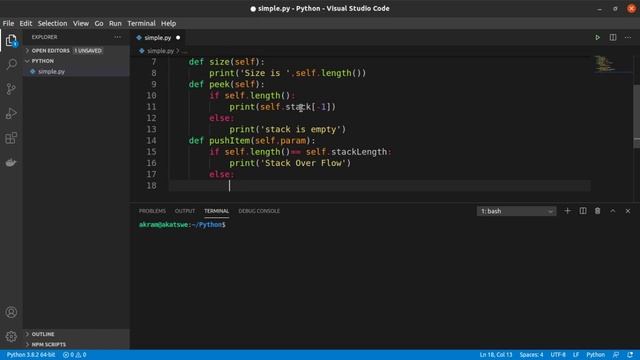Open the Help menu
This screenshot has width=640, height=360.
tap(168, 23)
